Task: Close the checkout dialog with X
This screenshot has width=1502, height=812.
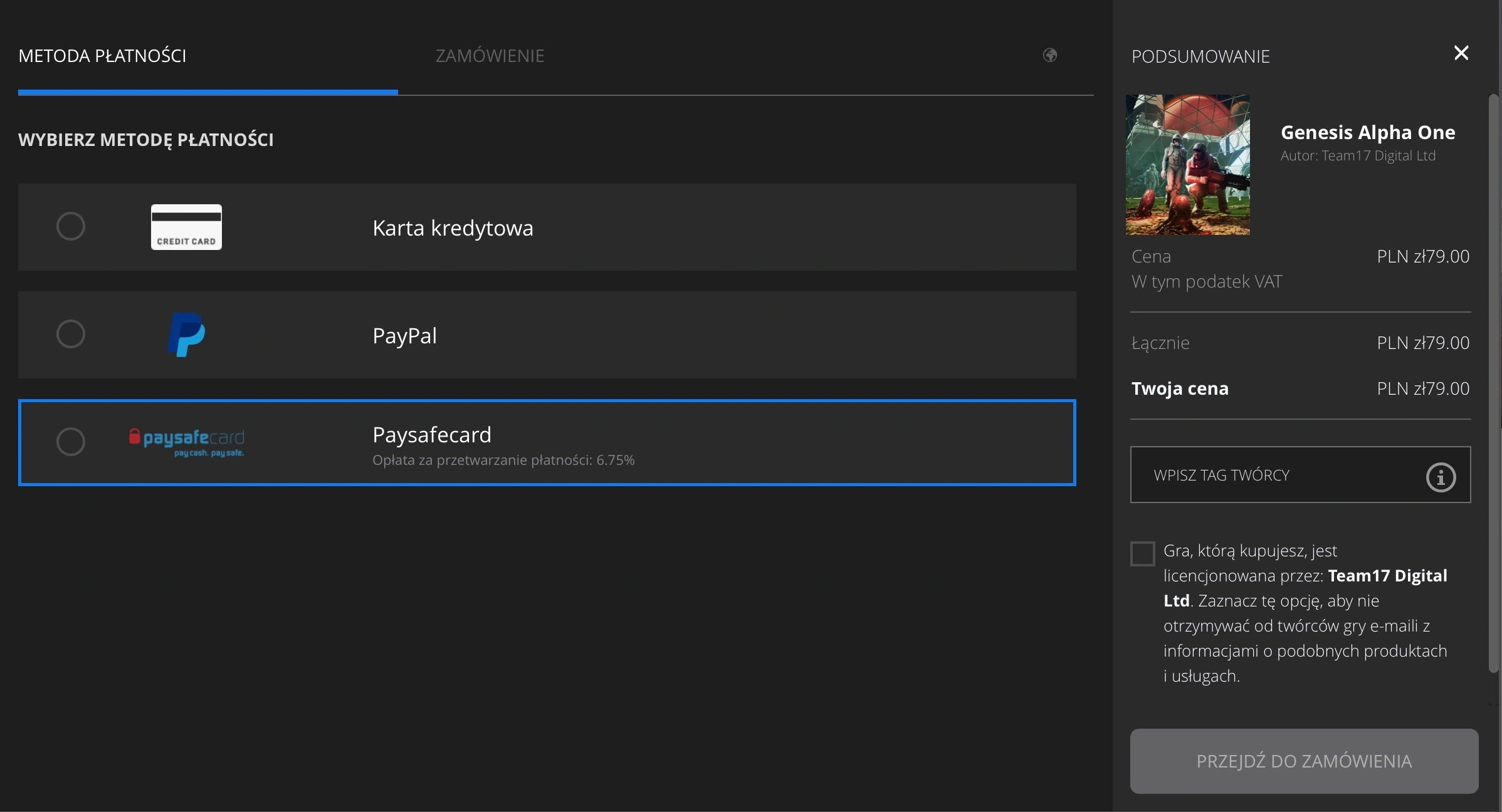Action: tap(1461, 53)
